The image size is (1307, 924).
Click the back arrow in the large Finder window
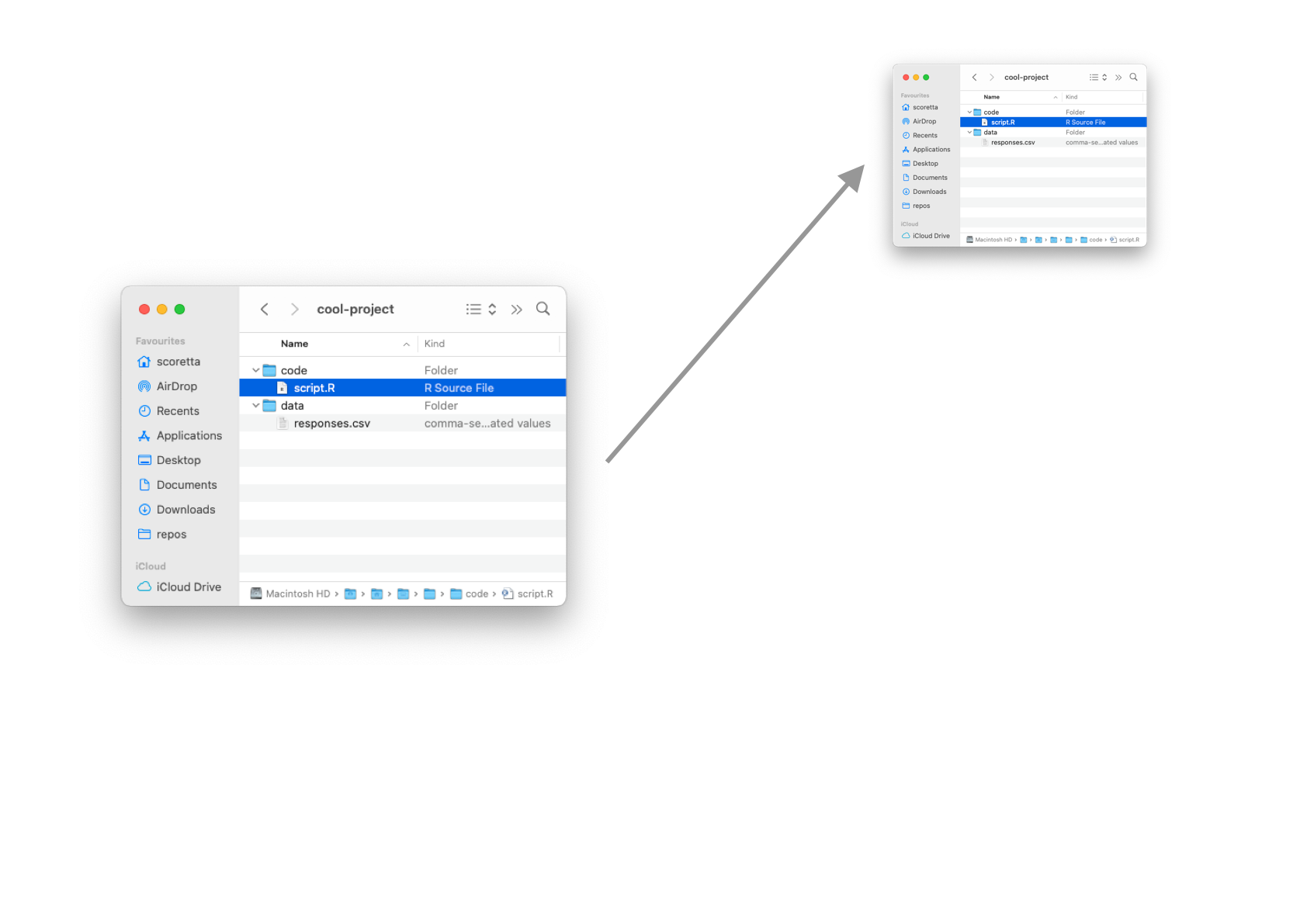tap(265, 309)
